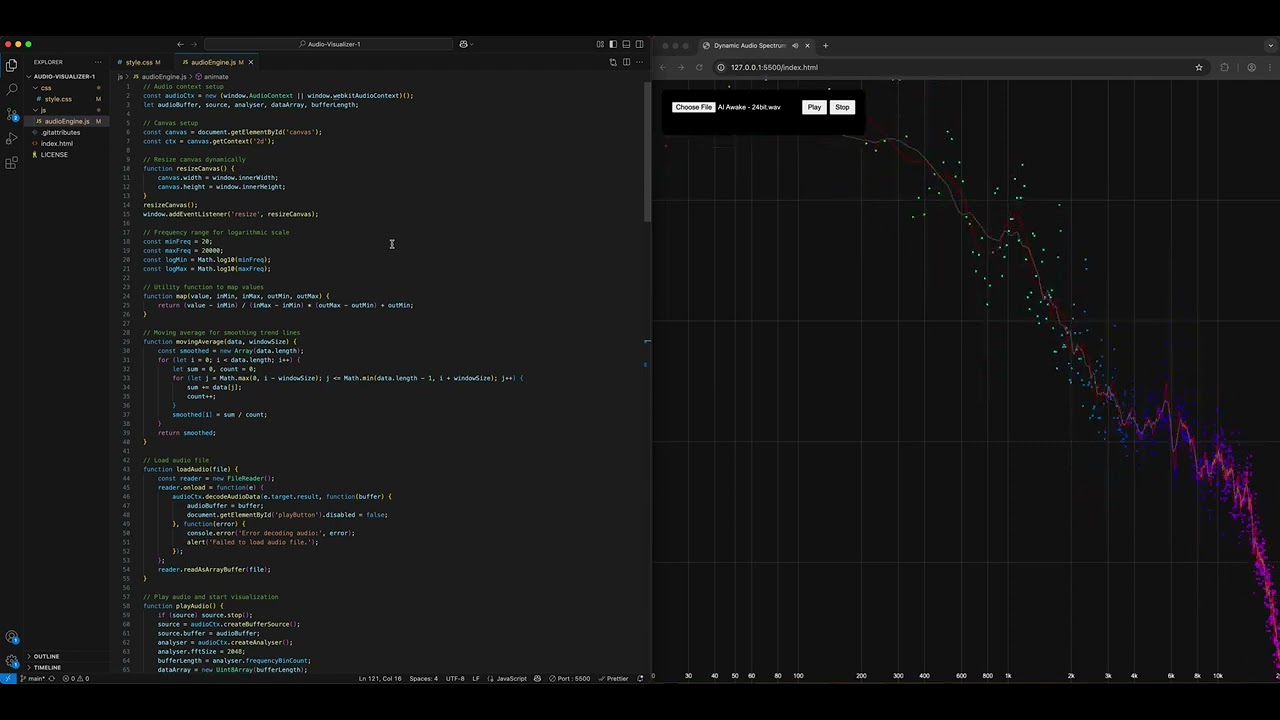Open a new browser tab
The width and height of the screenshot is (1280, 720).
[x=825, y=45]
